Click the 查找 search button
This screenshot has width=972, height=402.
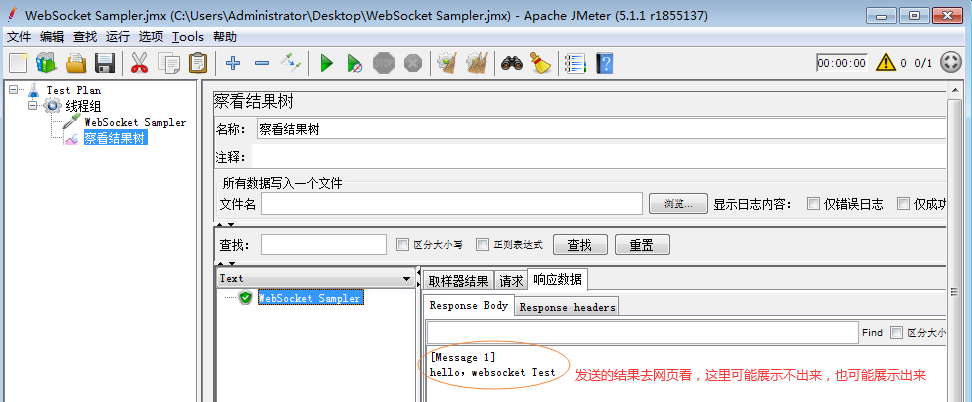coord(580,244)
